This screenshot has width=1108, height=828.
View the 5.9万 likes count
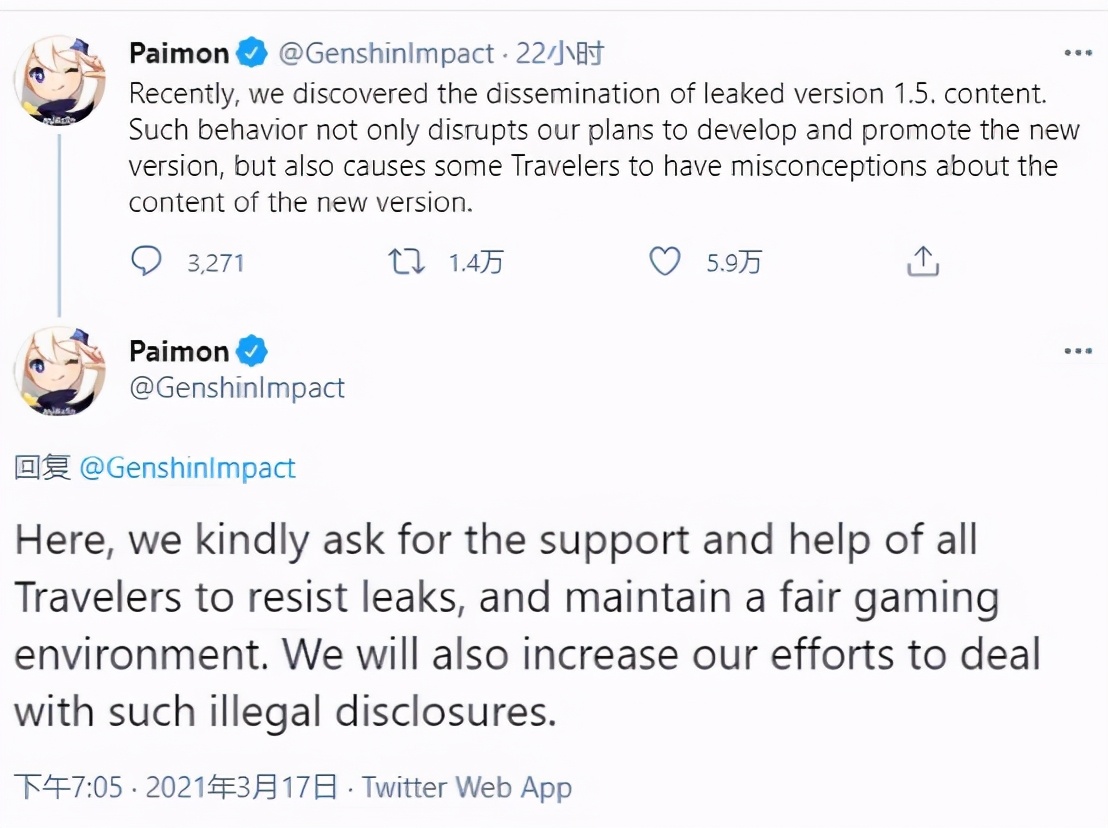pyautogui.click(x=734, y=263)
